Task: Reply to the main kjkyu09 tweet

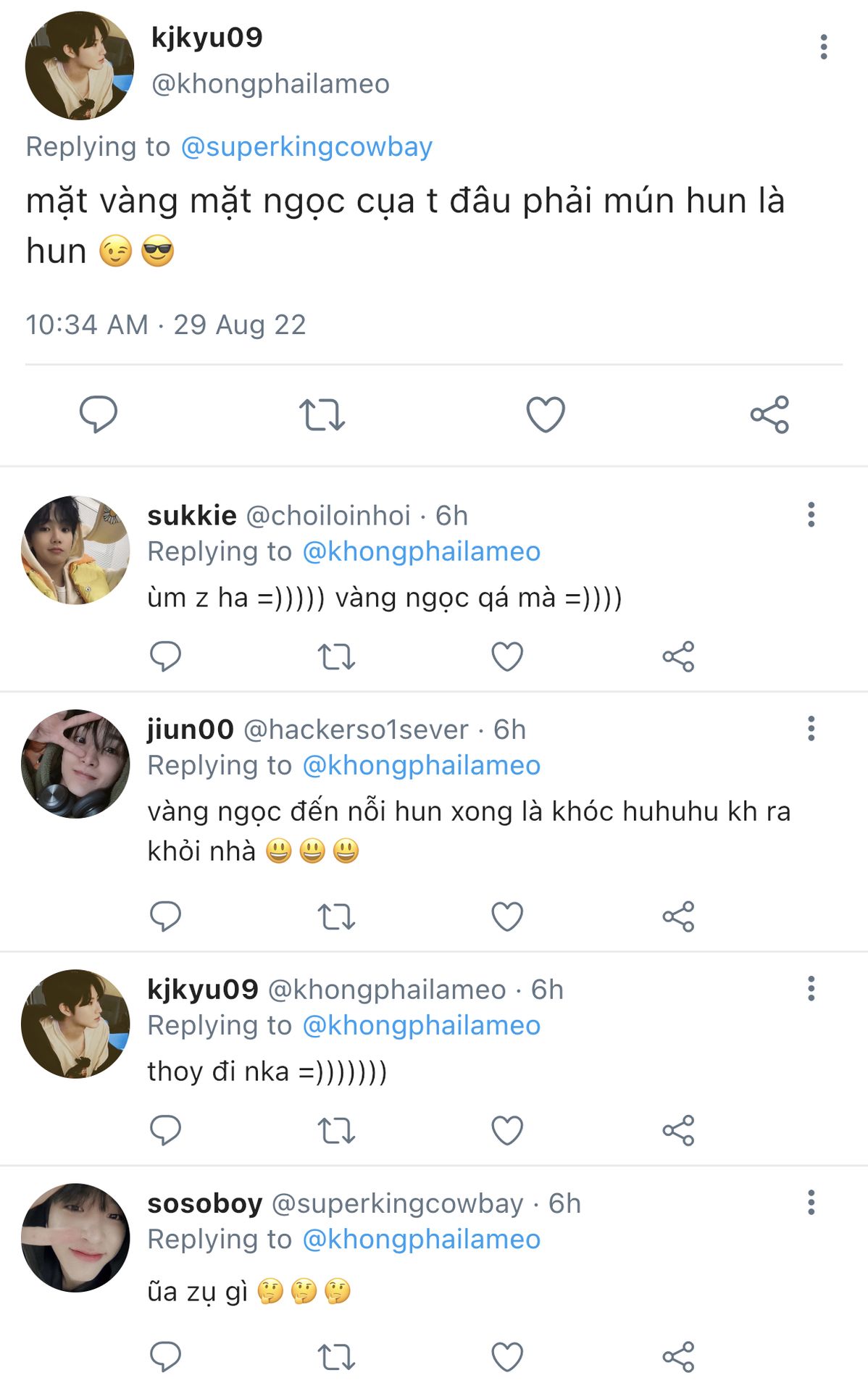Action: pyautogui.click(x=98, y=414)
